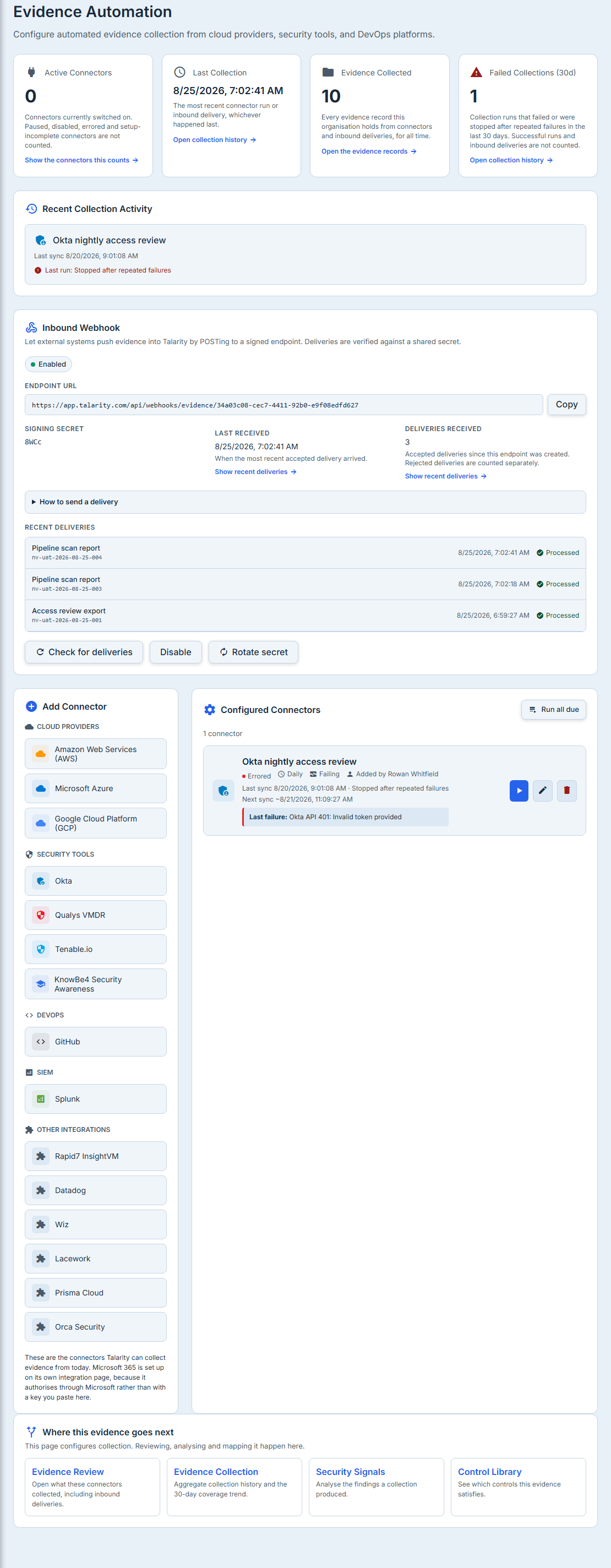Click the Splunk green chart icon

(41, 1099)
